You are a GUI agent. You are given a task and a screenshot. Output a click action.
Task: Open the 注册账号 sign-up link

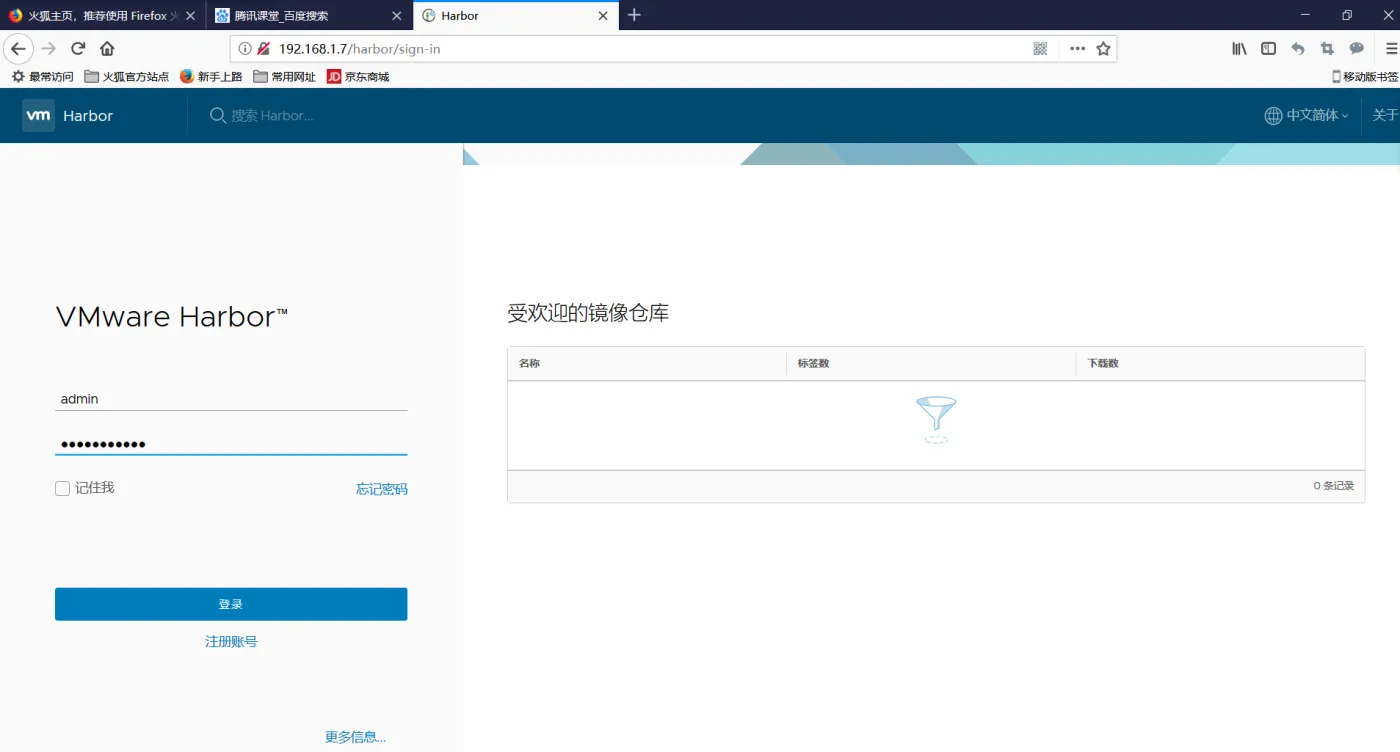(231, 641)
